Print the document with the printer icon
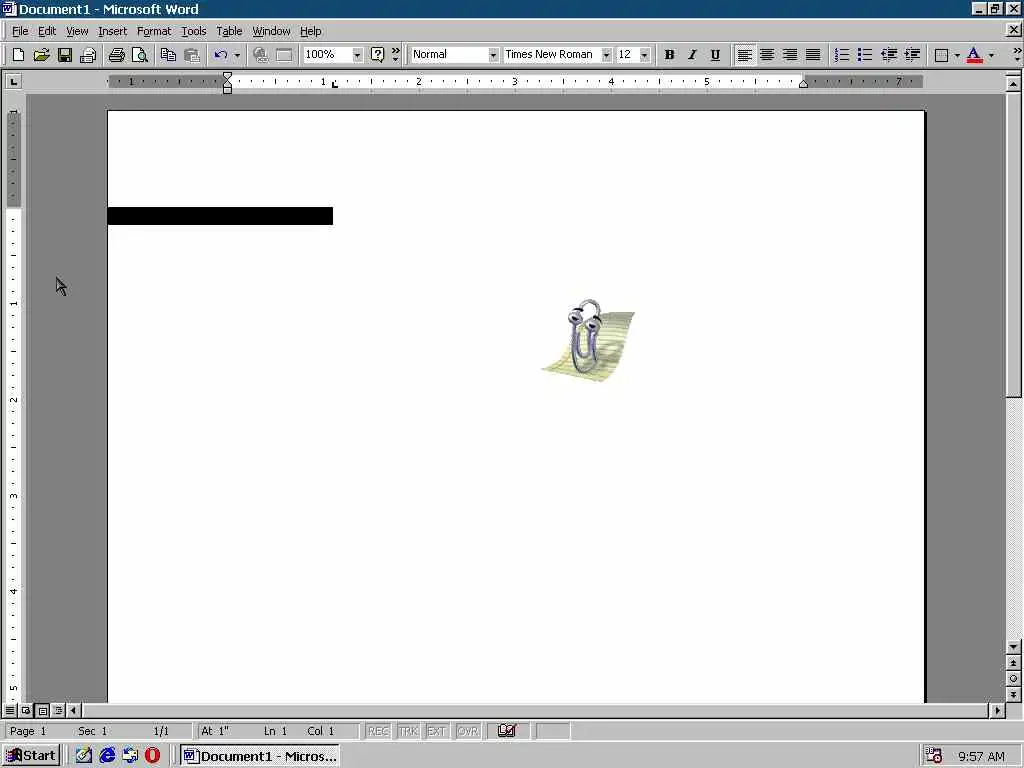This screenshot has width=1024, height=768. (x=116, y=55)
